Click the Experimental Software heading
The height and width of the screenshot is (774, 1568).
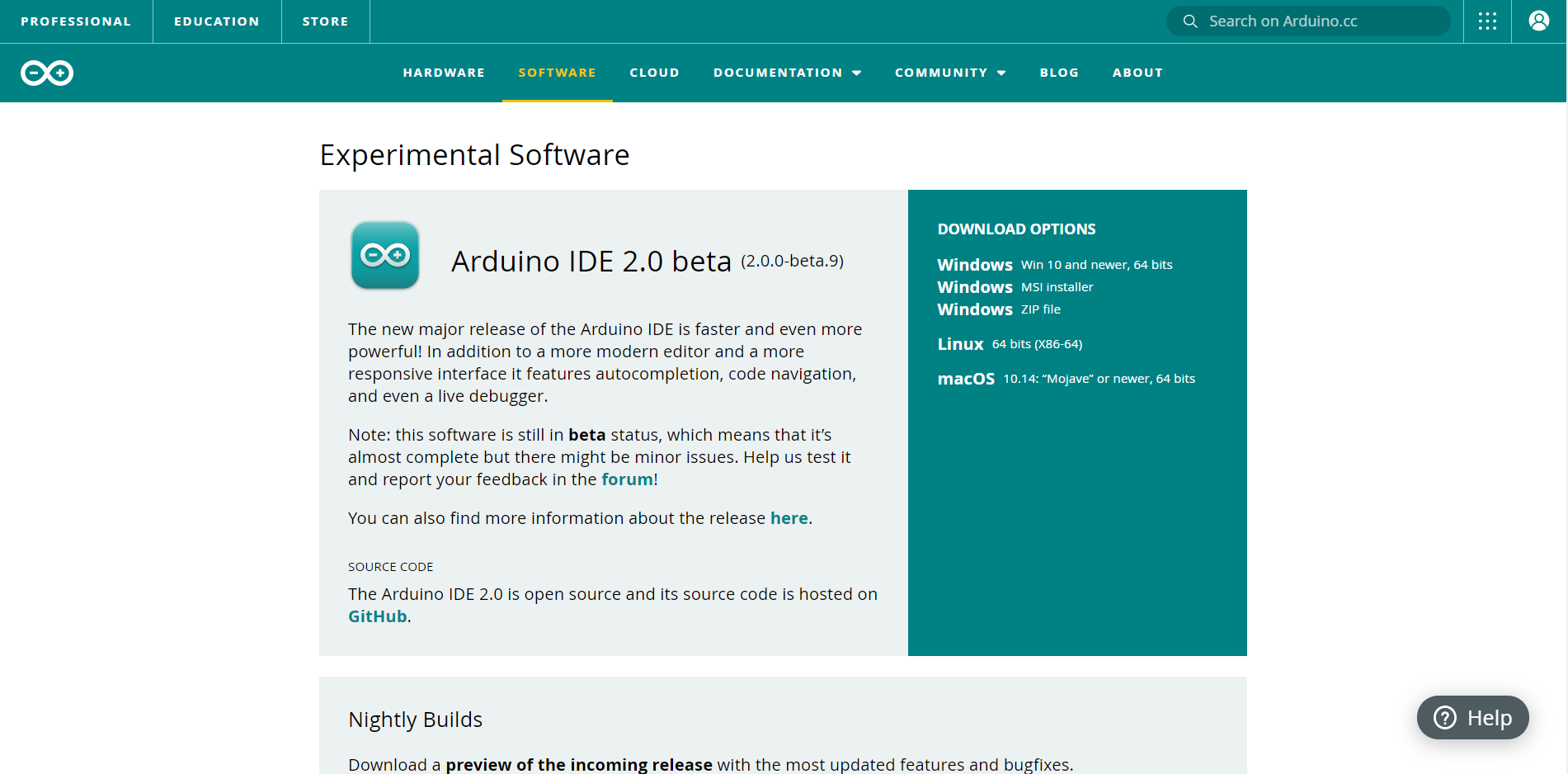(x=475, y=155)
